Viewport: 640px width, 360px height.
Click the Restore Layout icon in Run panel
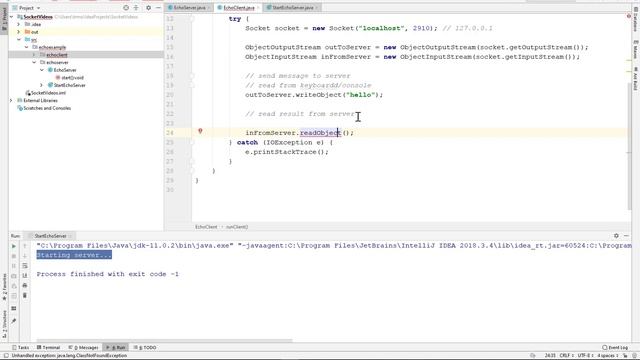tap(13, 309)
